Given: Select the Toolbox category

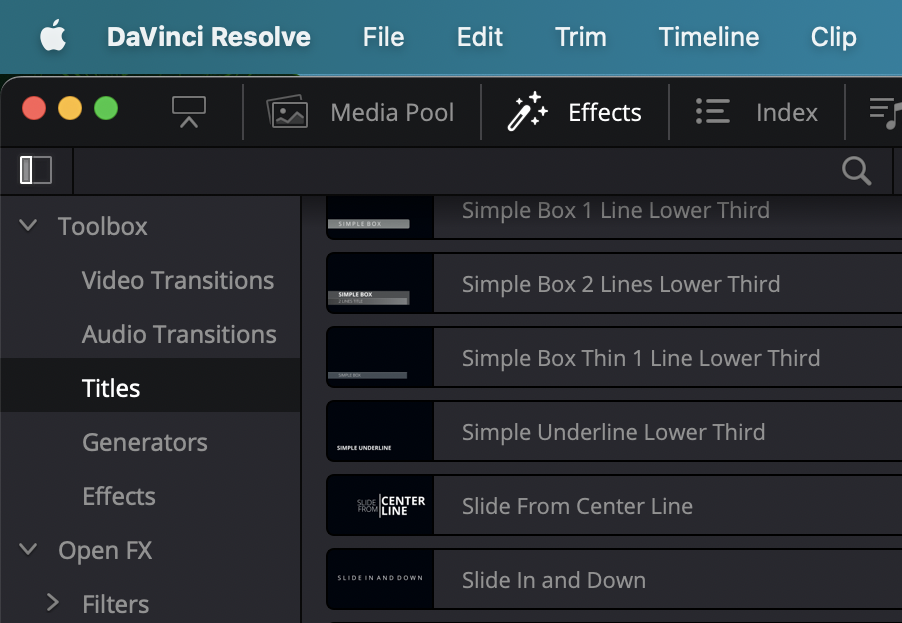Looking at the screenshot, I should (x=103, y=226).
